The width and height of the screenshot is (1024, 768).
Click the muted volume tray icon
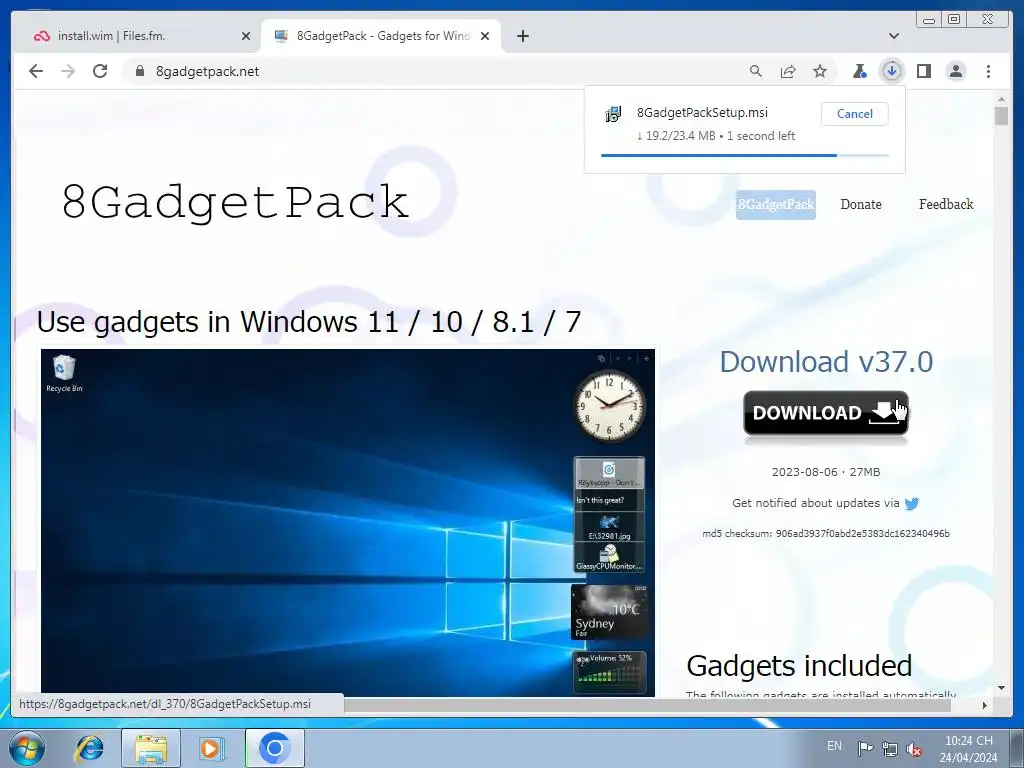(914, 749)
